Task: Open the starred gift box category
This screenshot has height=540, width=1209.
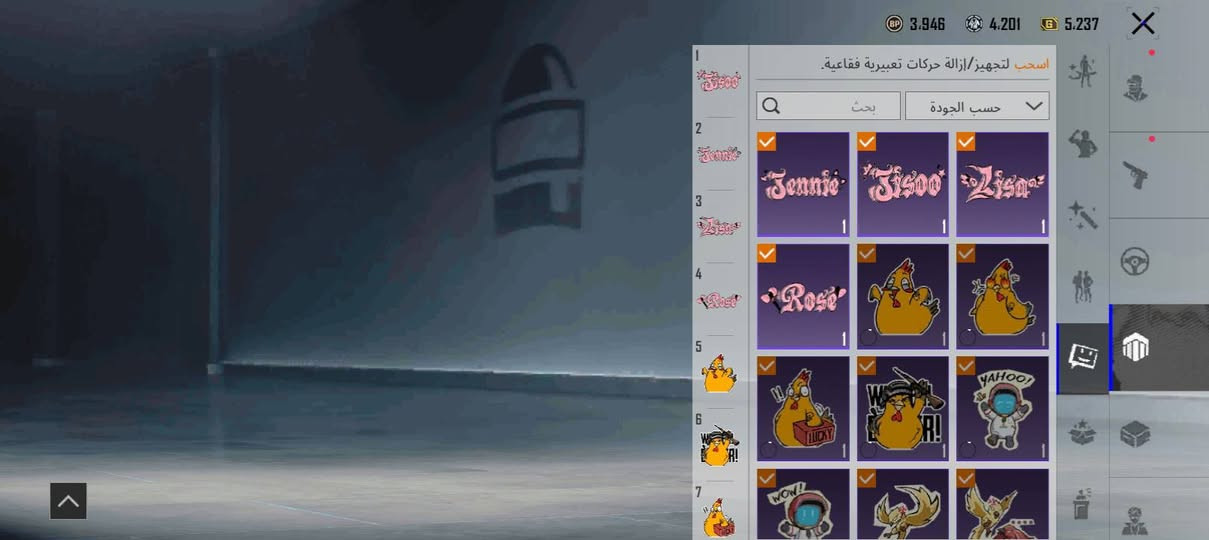Action: 1082,431
